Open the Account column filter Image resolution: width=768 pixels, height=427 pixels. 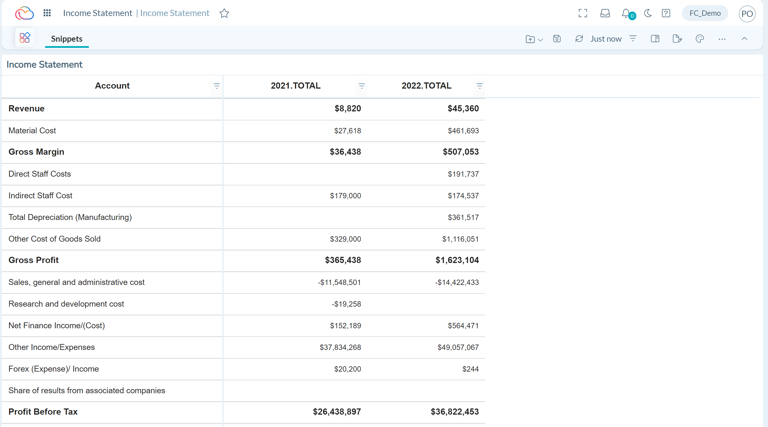tap(216, 86)
